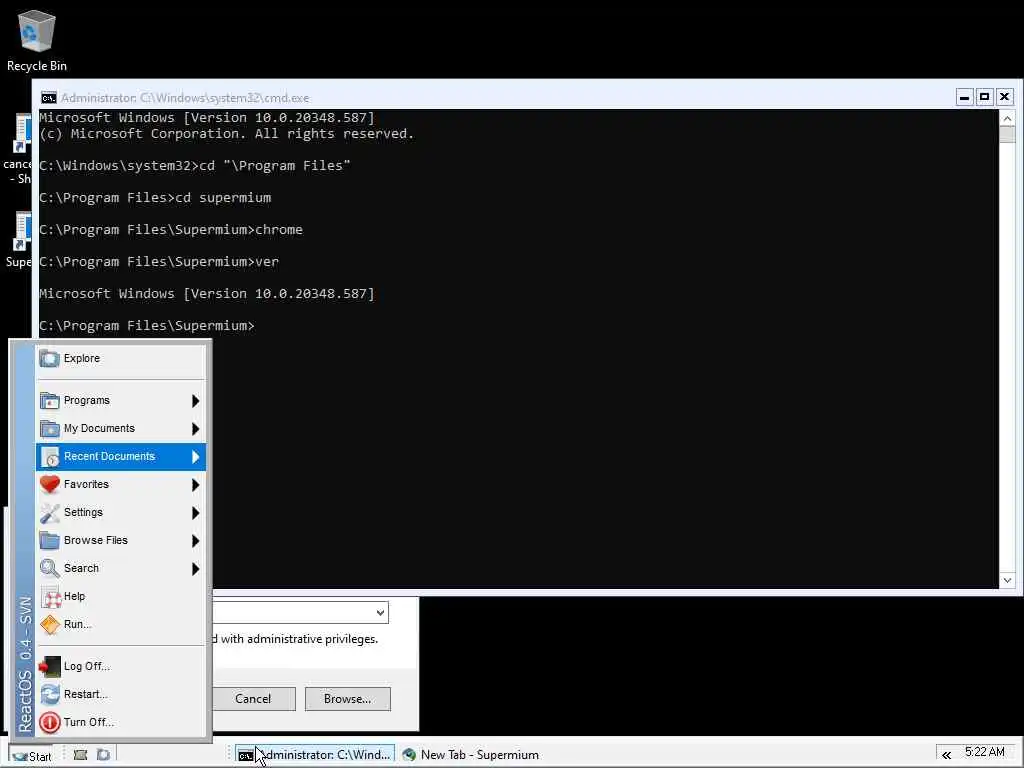
Task: Click the Explore icon in Start menu
Action: 50,359
